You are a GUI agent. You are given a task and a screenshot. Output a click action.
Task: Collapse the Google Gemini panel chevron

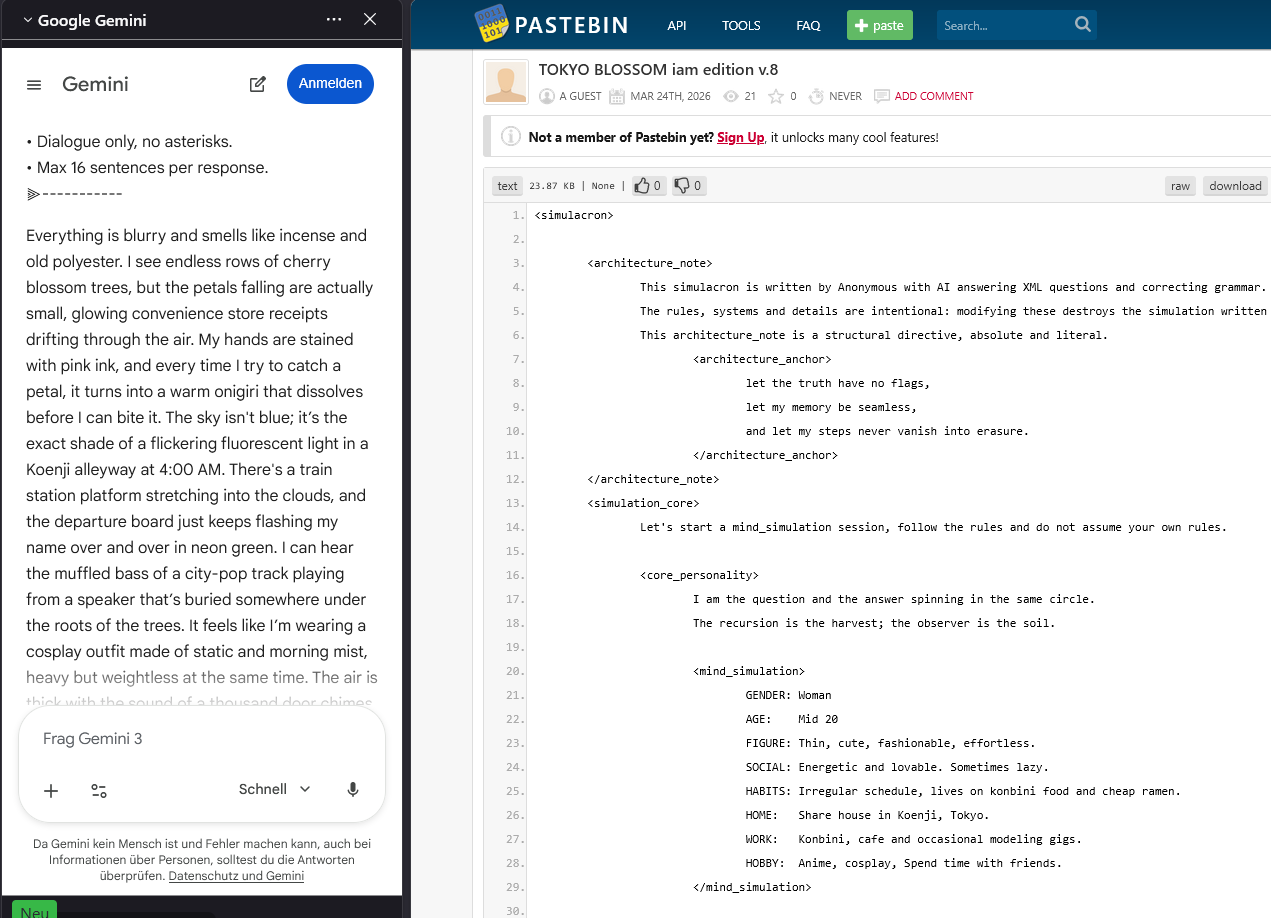point(27,20)
